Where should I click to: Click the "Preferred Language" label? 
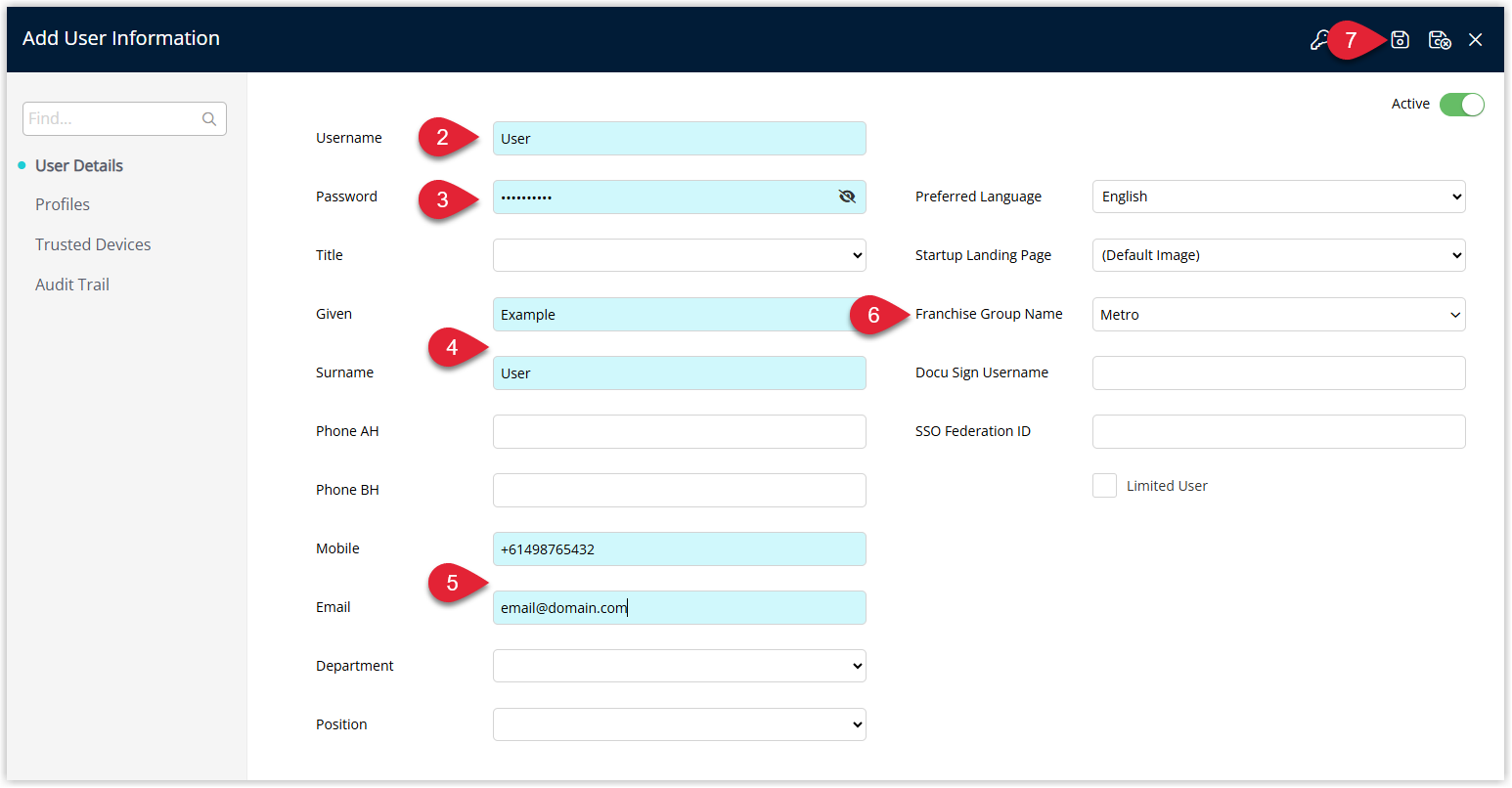[x=978, y=197]
